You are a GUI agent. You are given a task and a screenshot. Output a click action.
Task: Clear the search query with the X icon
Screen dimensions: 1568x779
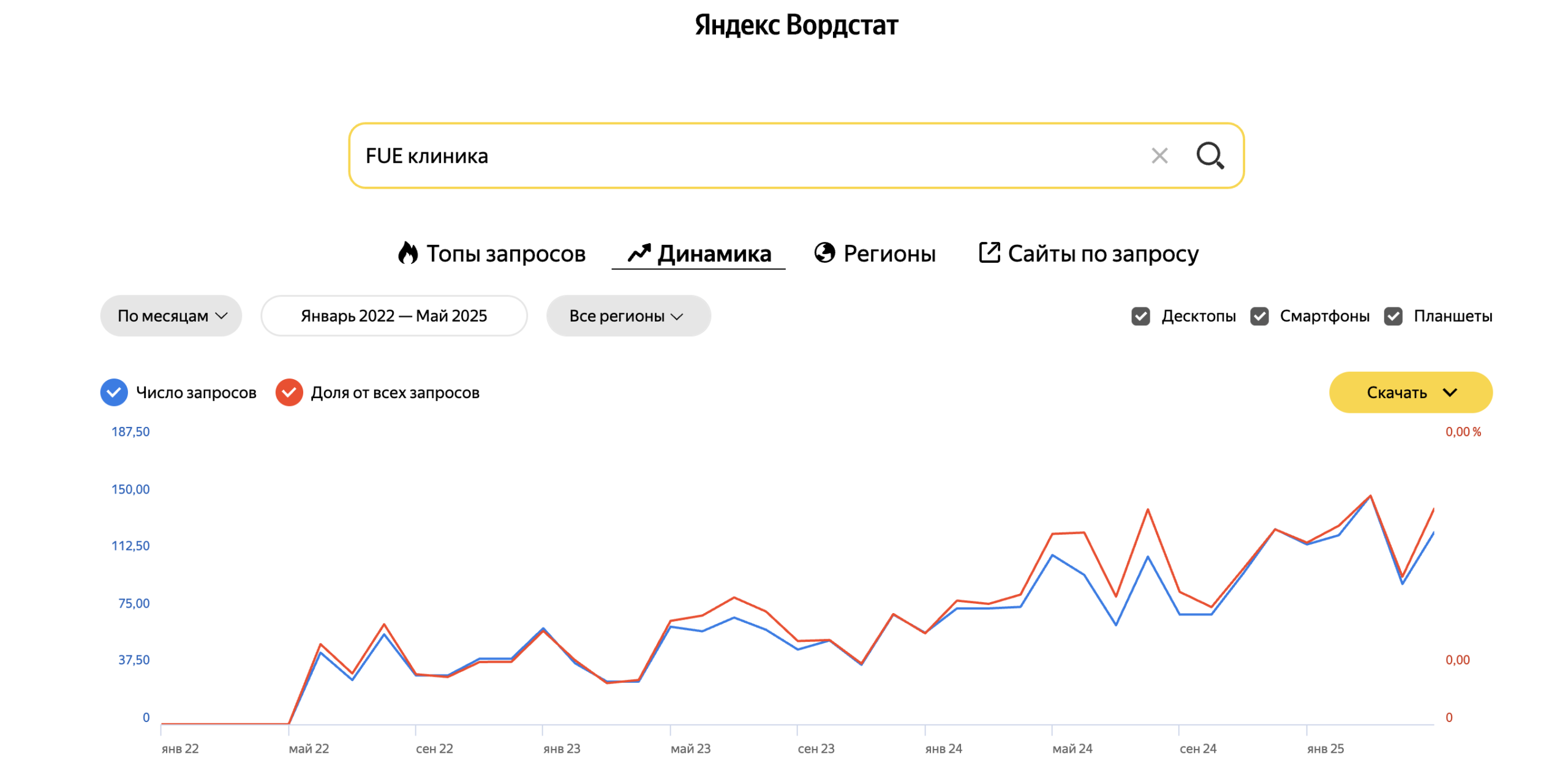1159,156
